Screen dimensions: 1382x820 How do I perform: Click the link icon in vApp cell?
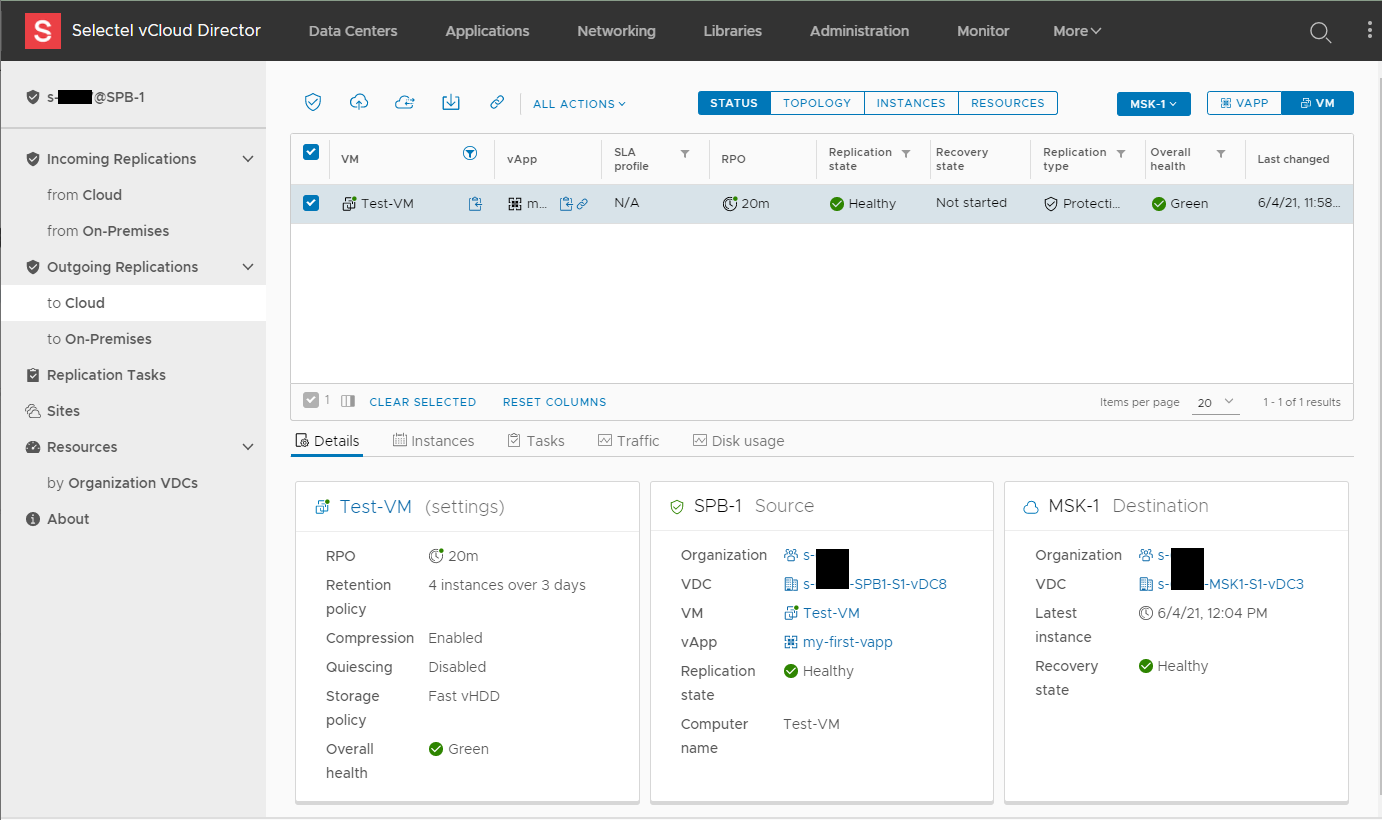tap(582, 203)
